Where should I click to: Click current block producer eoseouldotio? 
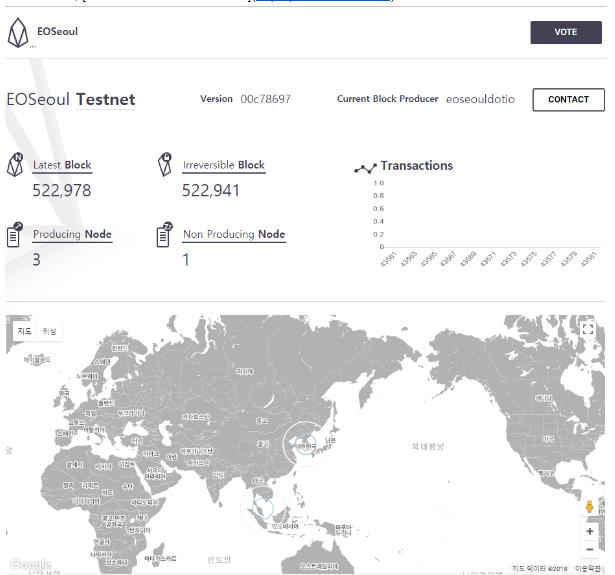click(480, 99)
